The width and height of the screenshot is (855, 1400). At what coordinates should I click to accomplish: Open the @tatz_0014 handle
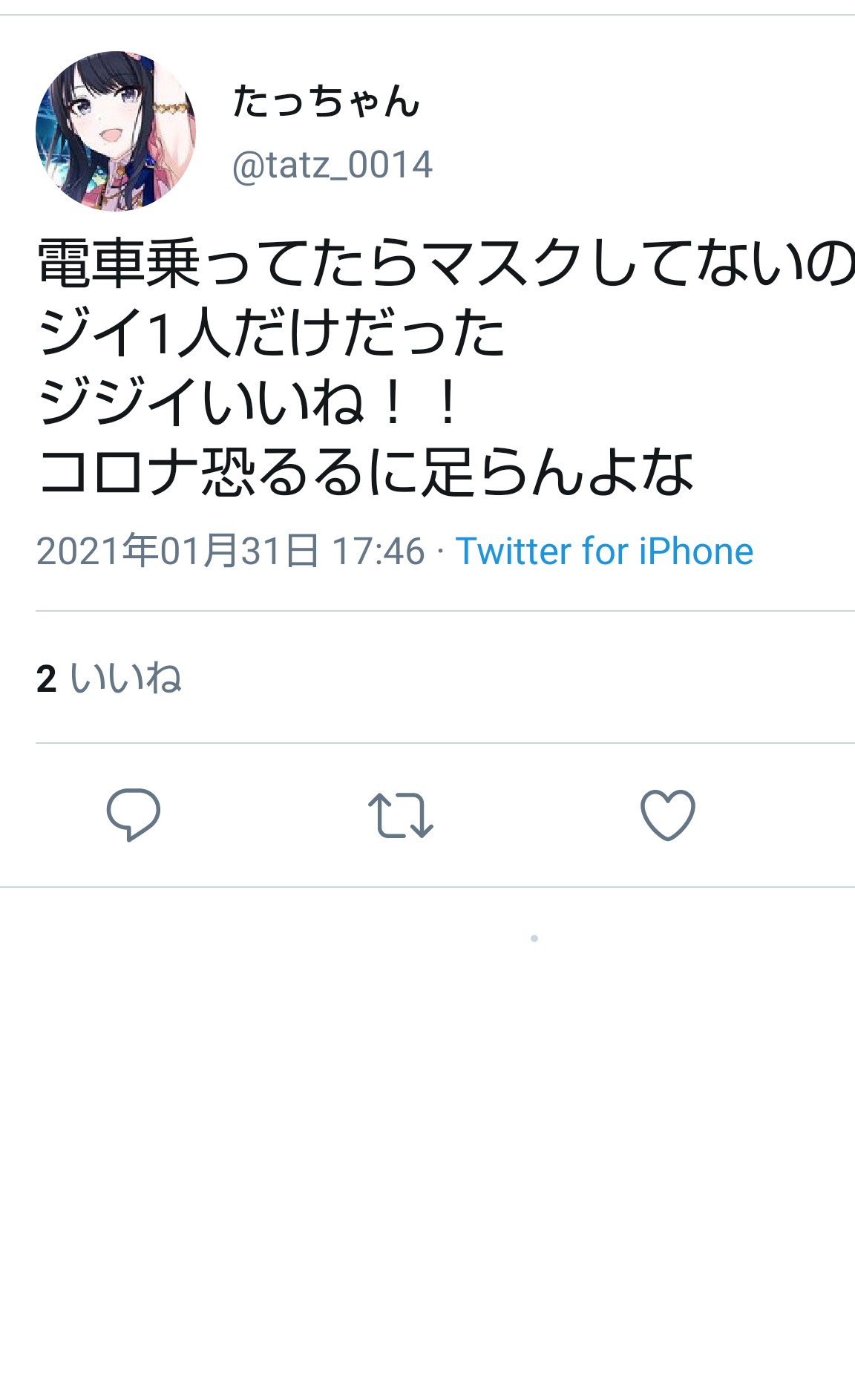[332, 165]
